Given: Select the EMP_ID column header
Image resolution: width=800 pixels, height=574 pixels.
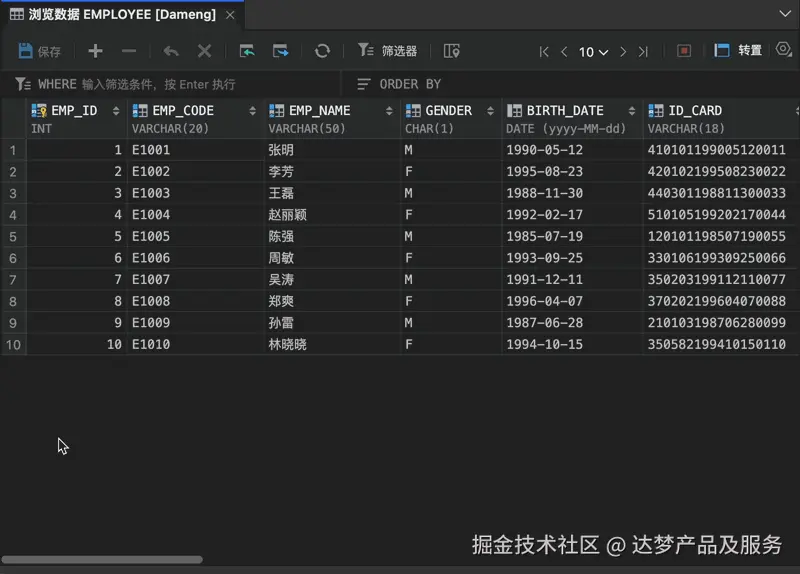Looking at the screenshot, I should (77, 119).
